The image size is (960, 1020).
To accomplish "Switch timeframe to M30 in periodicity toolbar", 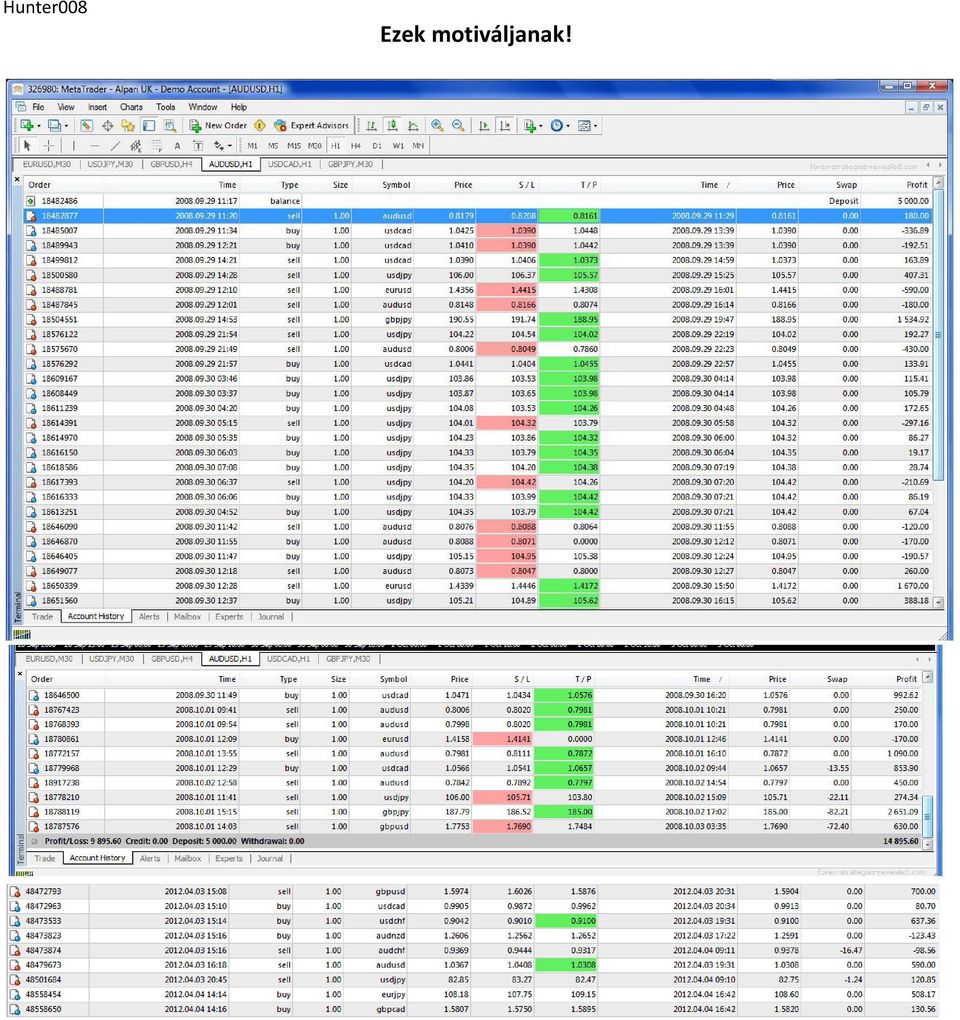I will pyautogui.click(x=315, y=146).
